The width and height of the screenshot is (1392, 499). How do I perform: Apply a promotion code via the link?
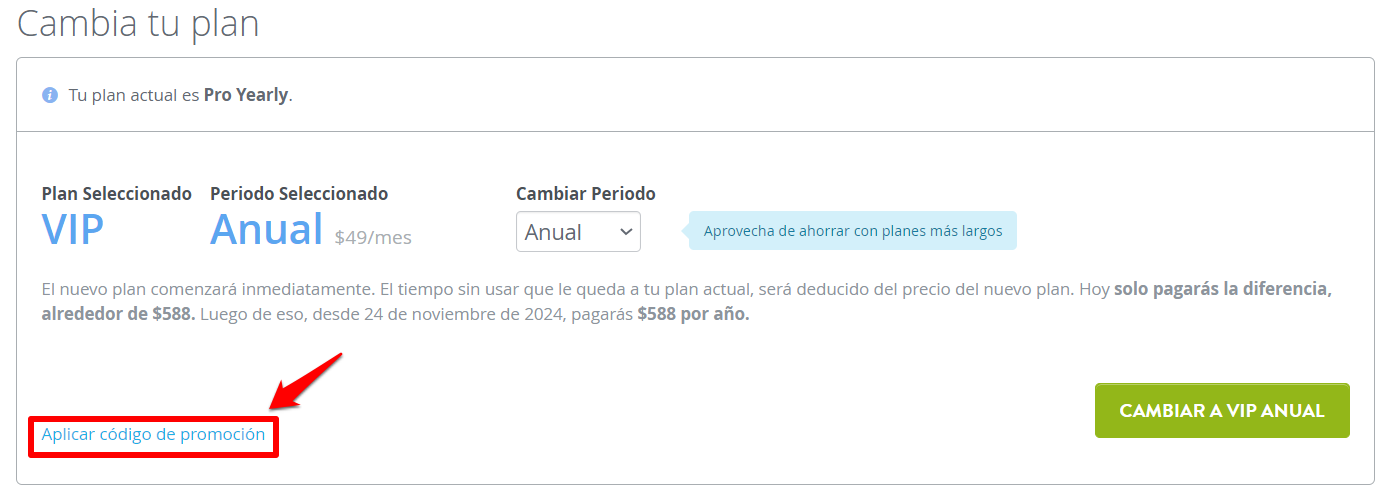(x=153, y=435)
